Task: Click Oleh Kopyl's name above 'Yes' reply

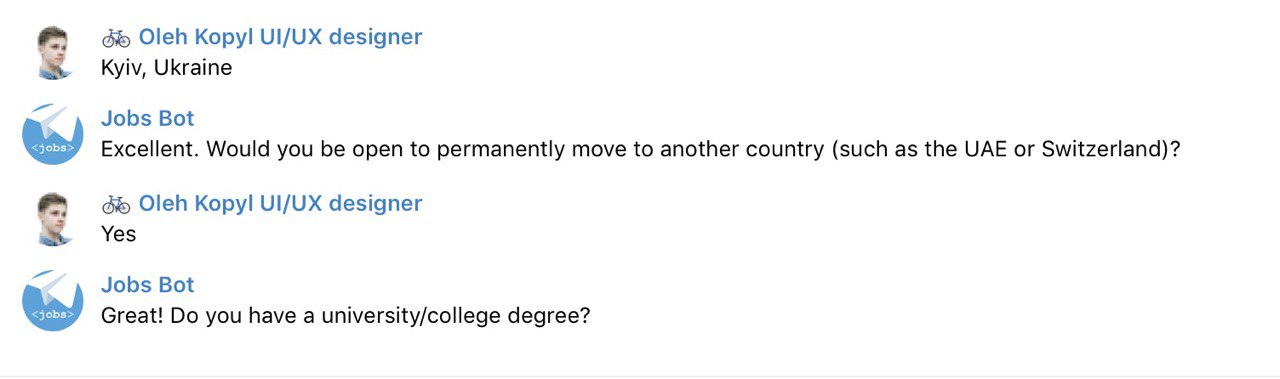Action: click(x=280, y=204)
